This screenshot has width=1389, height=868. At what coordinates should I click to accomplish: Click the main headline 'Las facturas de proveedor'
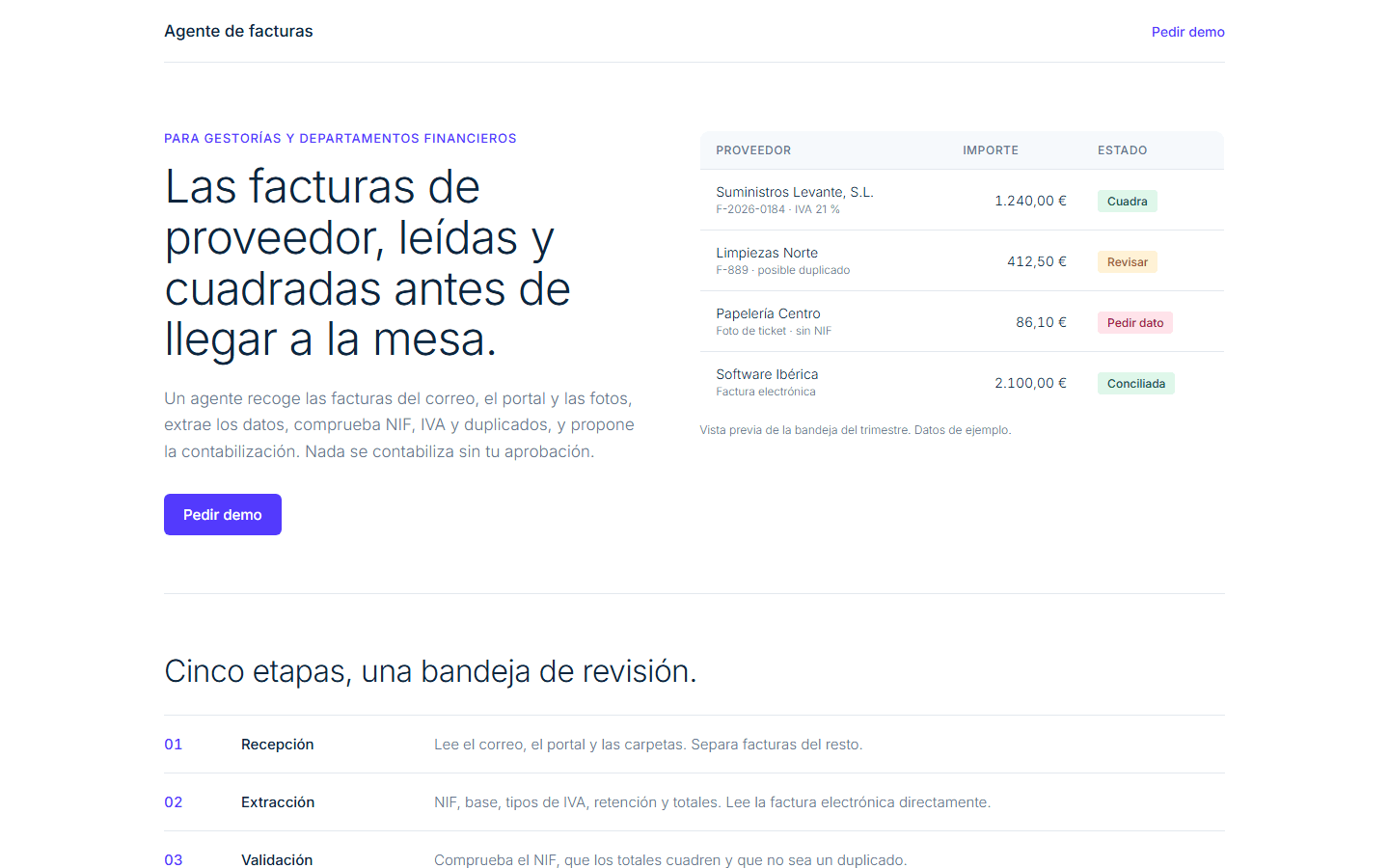(x=368, y=262)
